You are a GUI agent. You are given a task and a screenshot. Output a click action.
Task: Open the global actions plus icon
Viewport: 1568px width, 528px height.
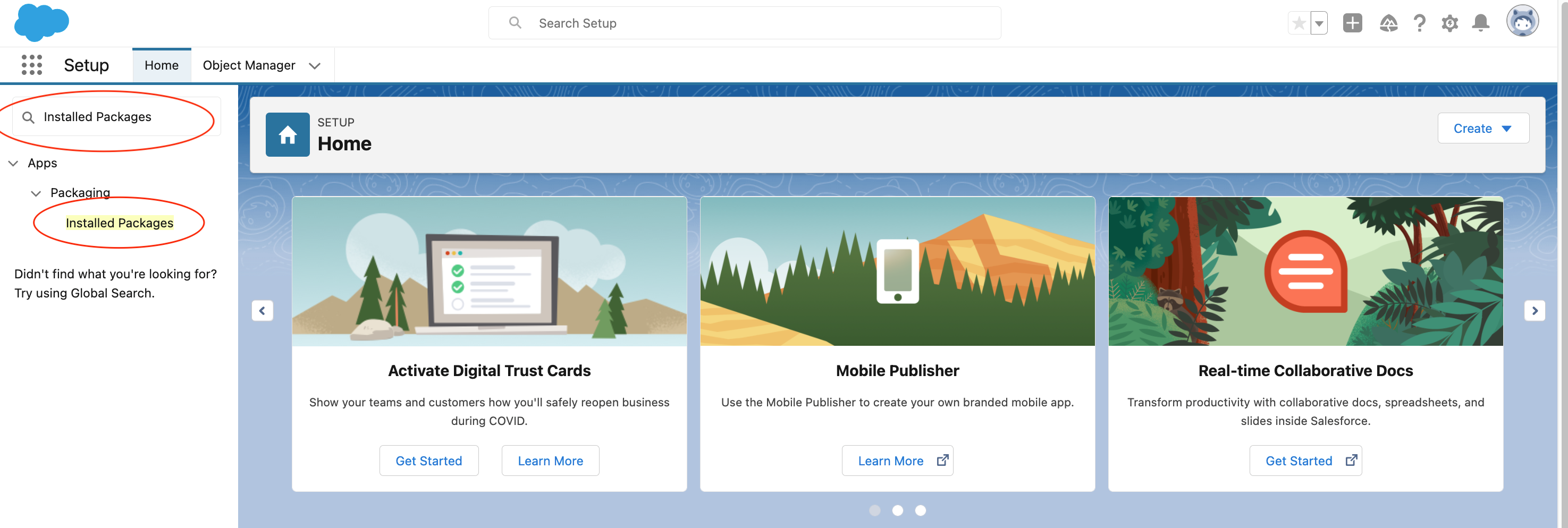[1352, 23]
